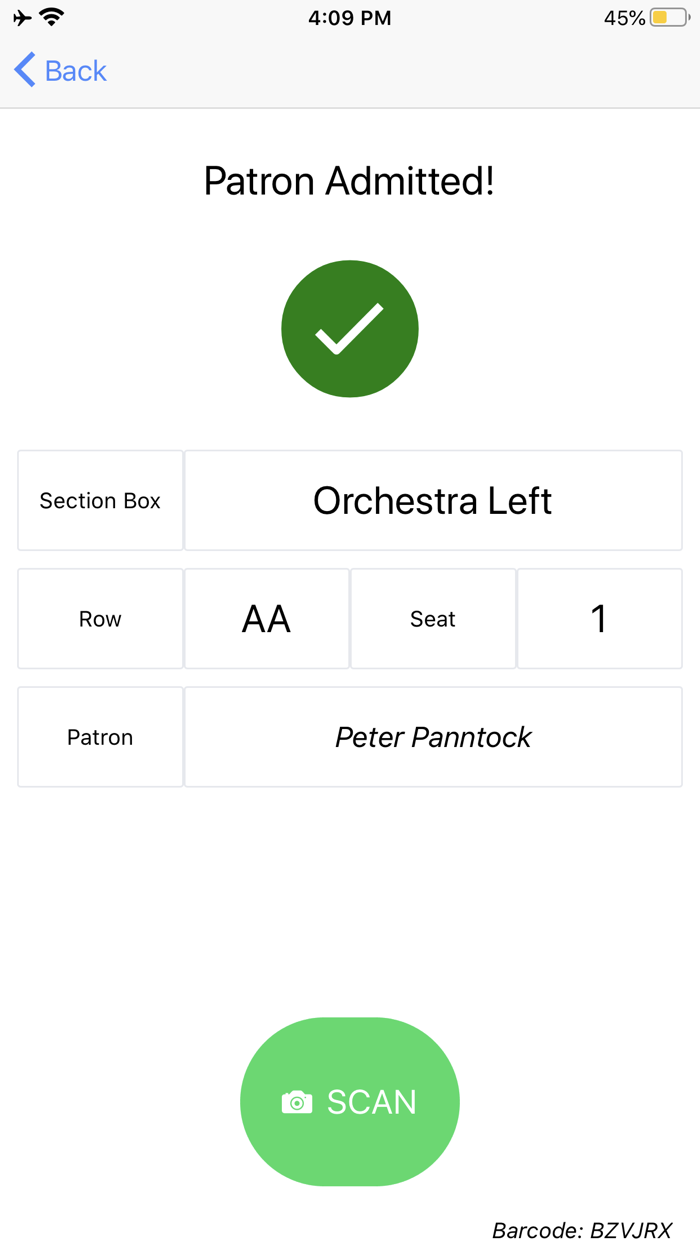Tap the Row label field
This screenshot has height=1244, width=700.
pyautogui.click(x=100, y=618)
